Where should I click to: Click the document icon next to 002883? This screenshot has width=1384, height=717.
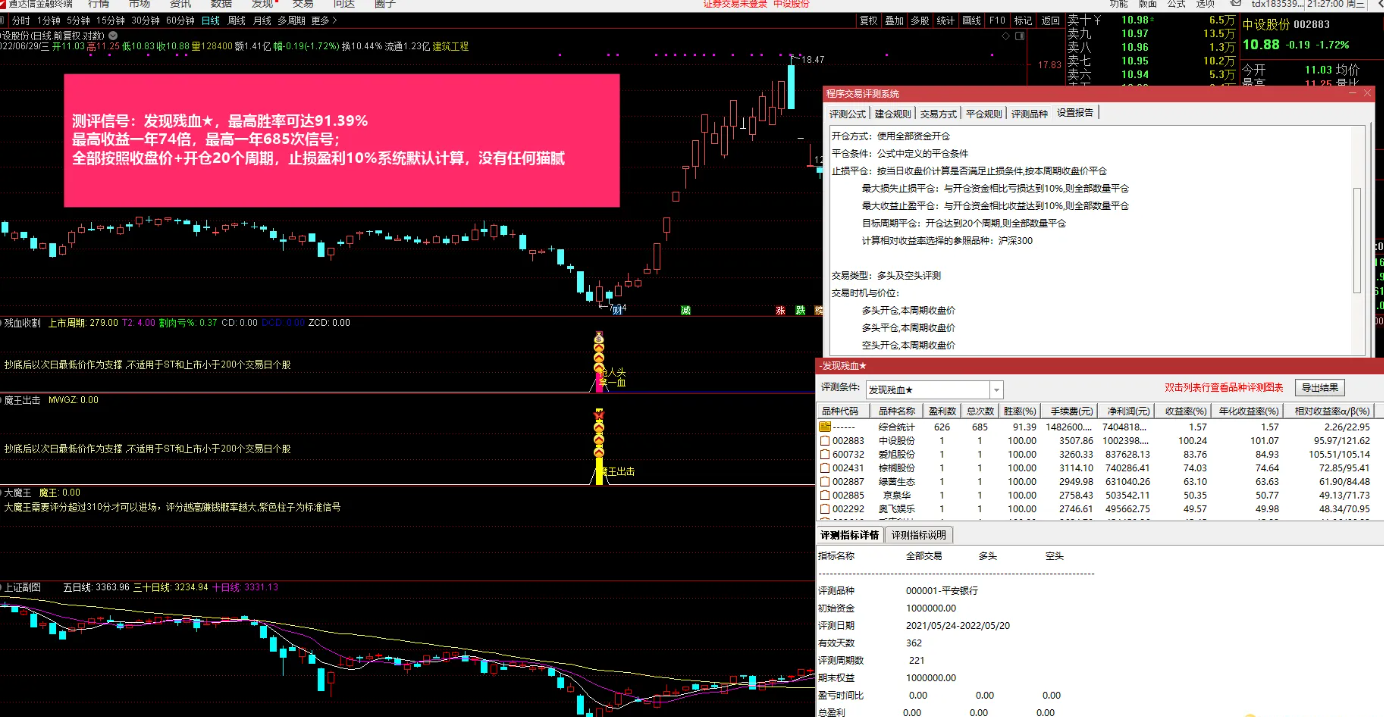(x=825, y=441)
